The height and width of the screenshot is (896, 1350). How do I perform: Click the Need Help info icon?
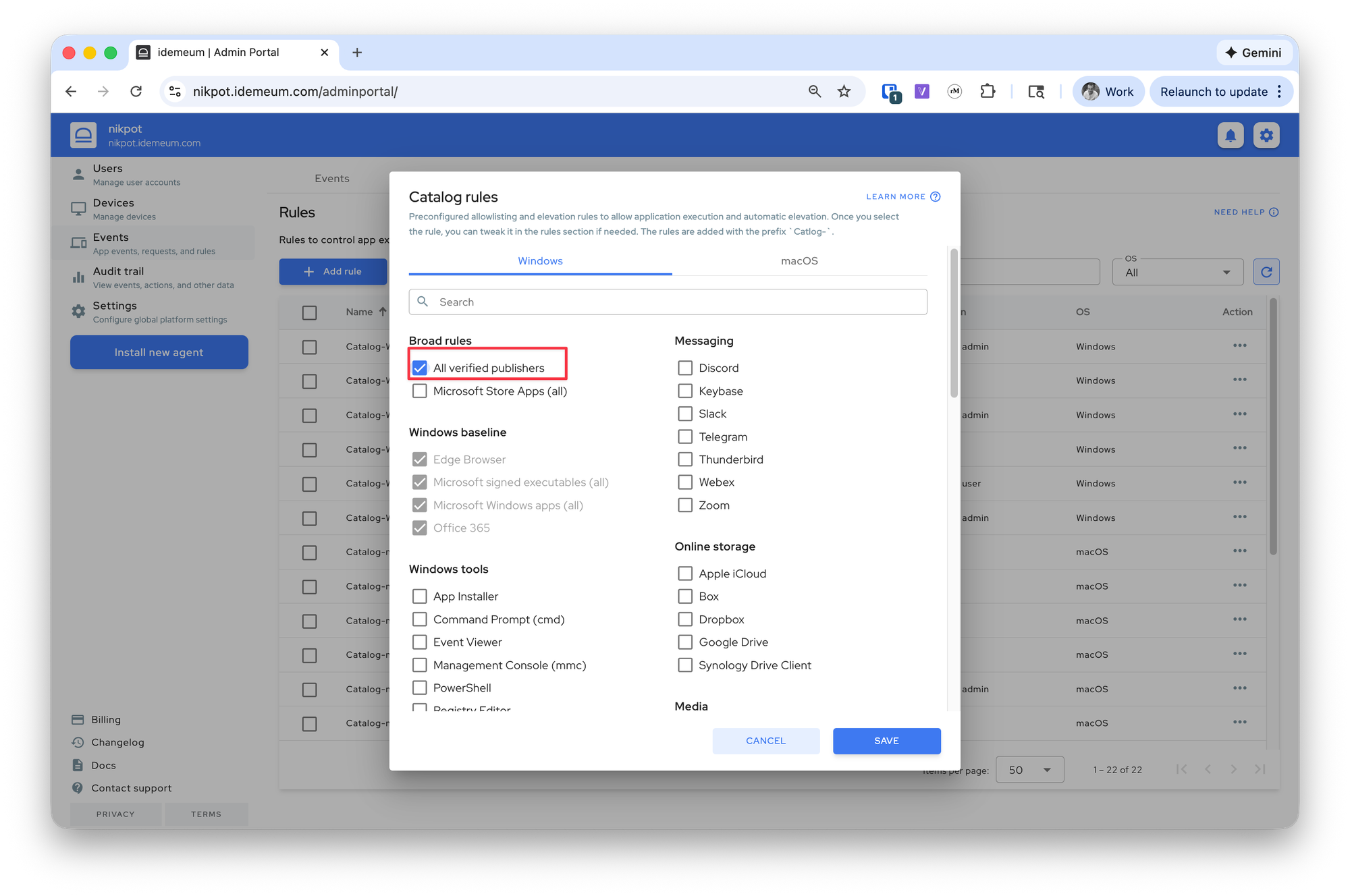[1274, 212]
